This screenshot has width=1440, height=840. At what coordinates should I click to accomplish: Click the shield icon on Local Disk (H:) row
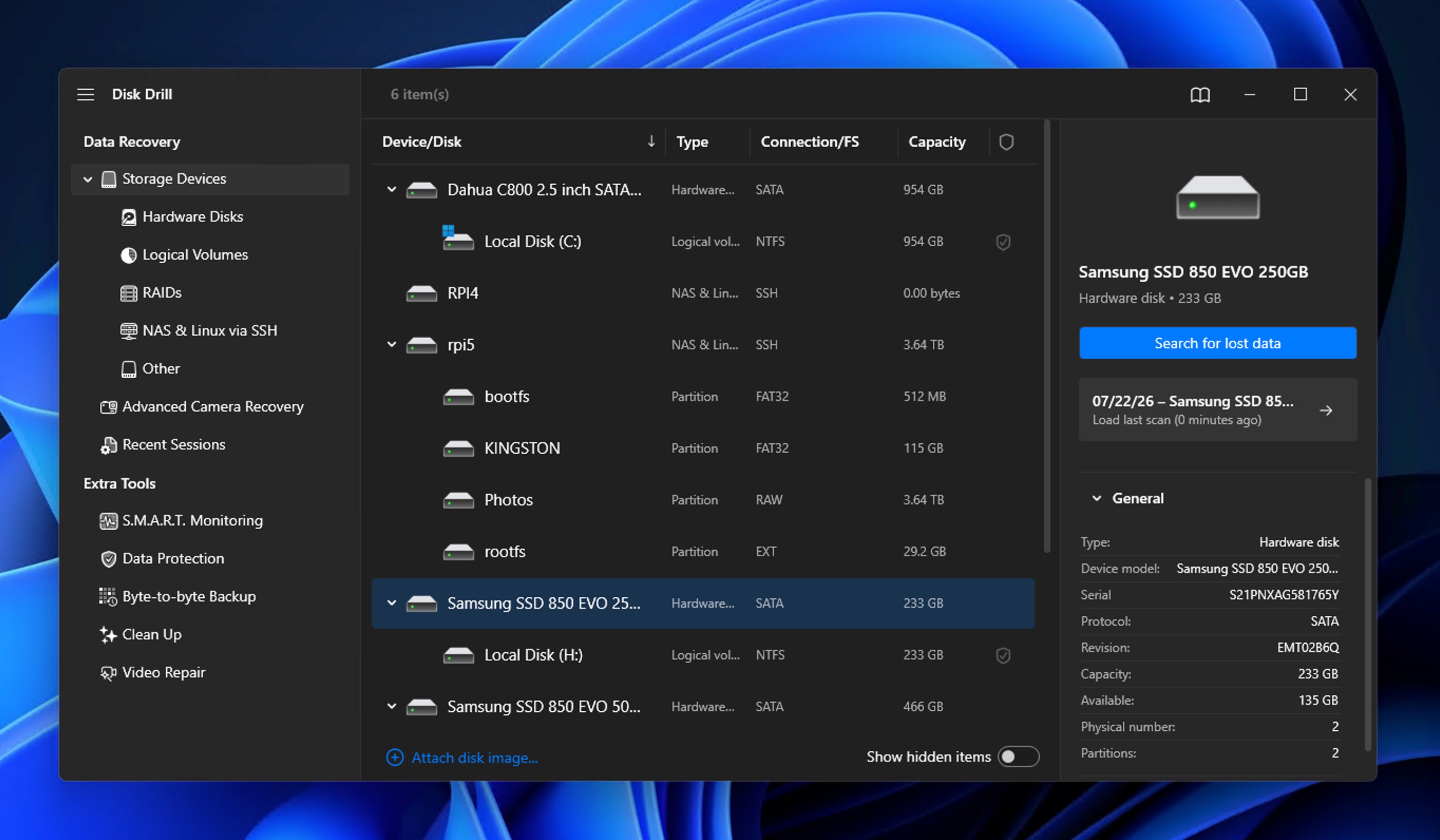pos(1003,655)
